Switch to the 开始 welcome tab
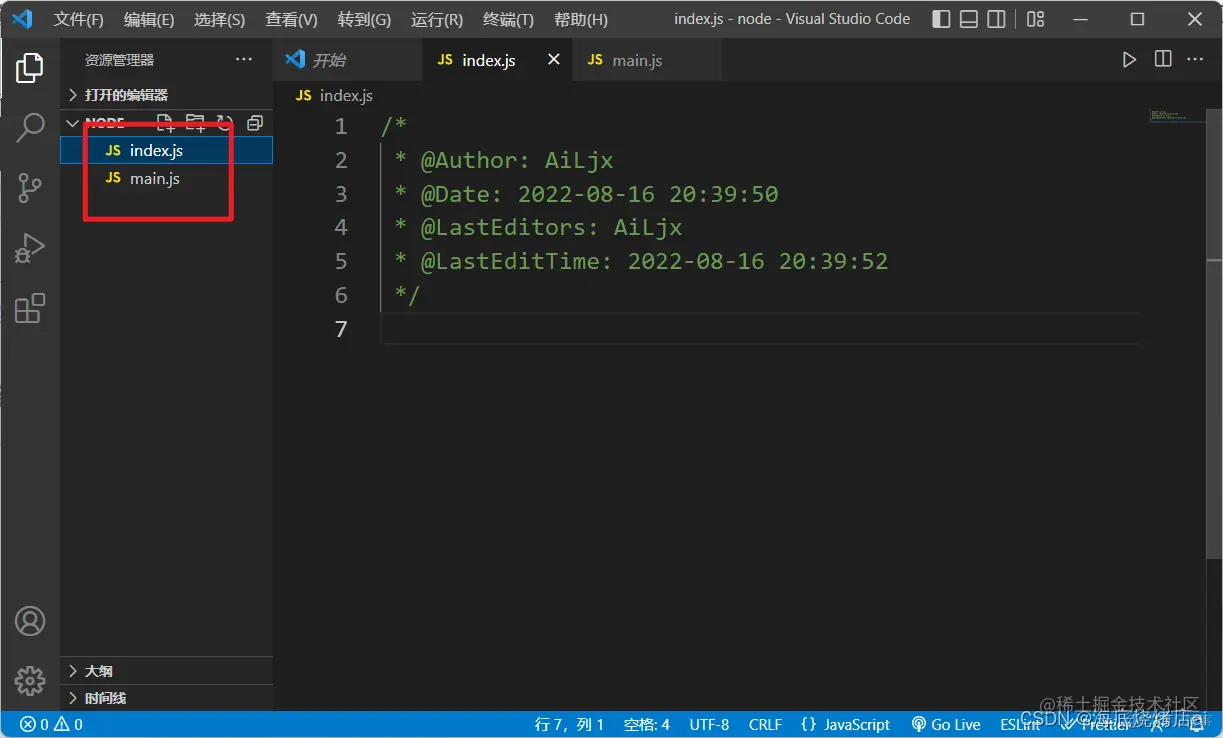This screenshot has height=738, width=1223. tap(347, 60)
